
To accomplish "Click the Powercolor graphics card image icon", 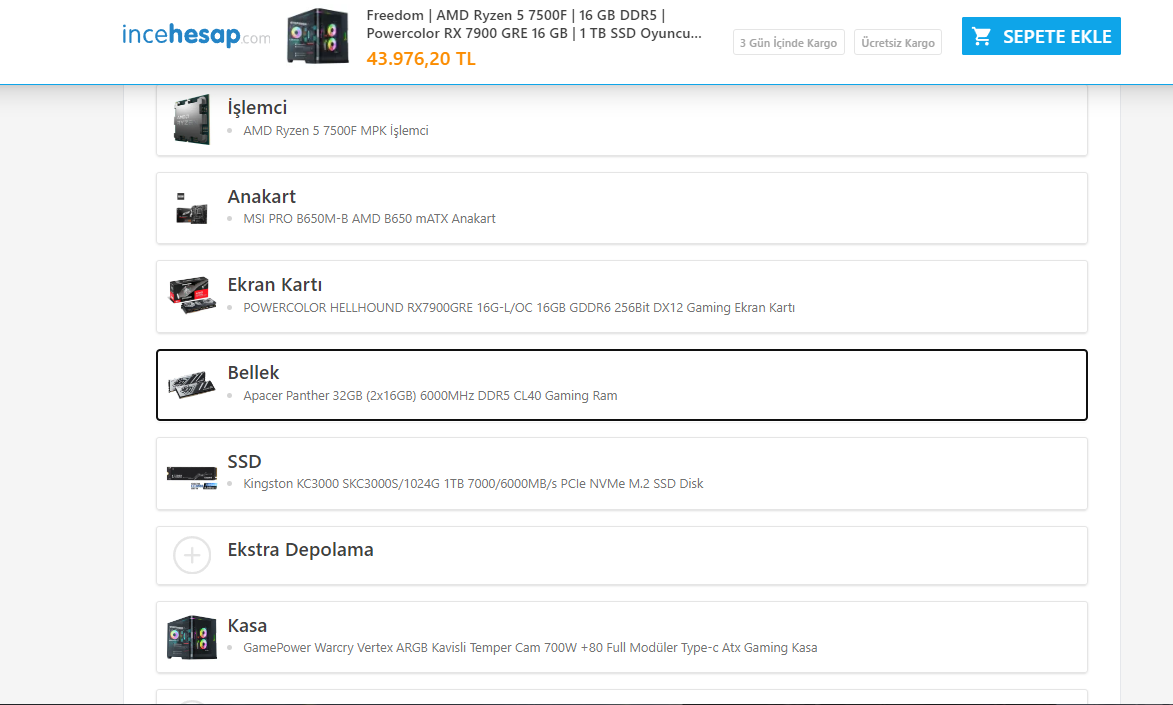I will pyautogui.click(x=192, y=296).
